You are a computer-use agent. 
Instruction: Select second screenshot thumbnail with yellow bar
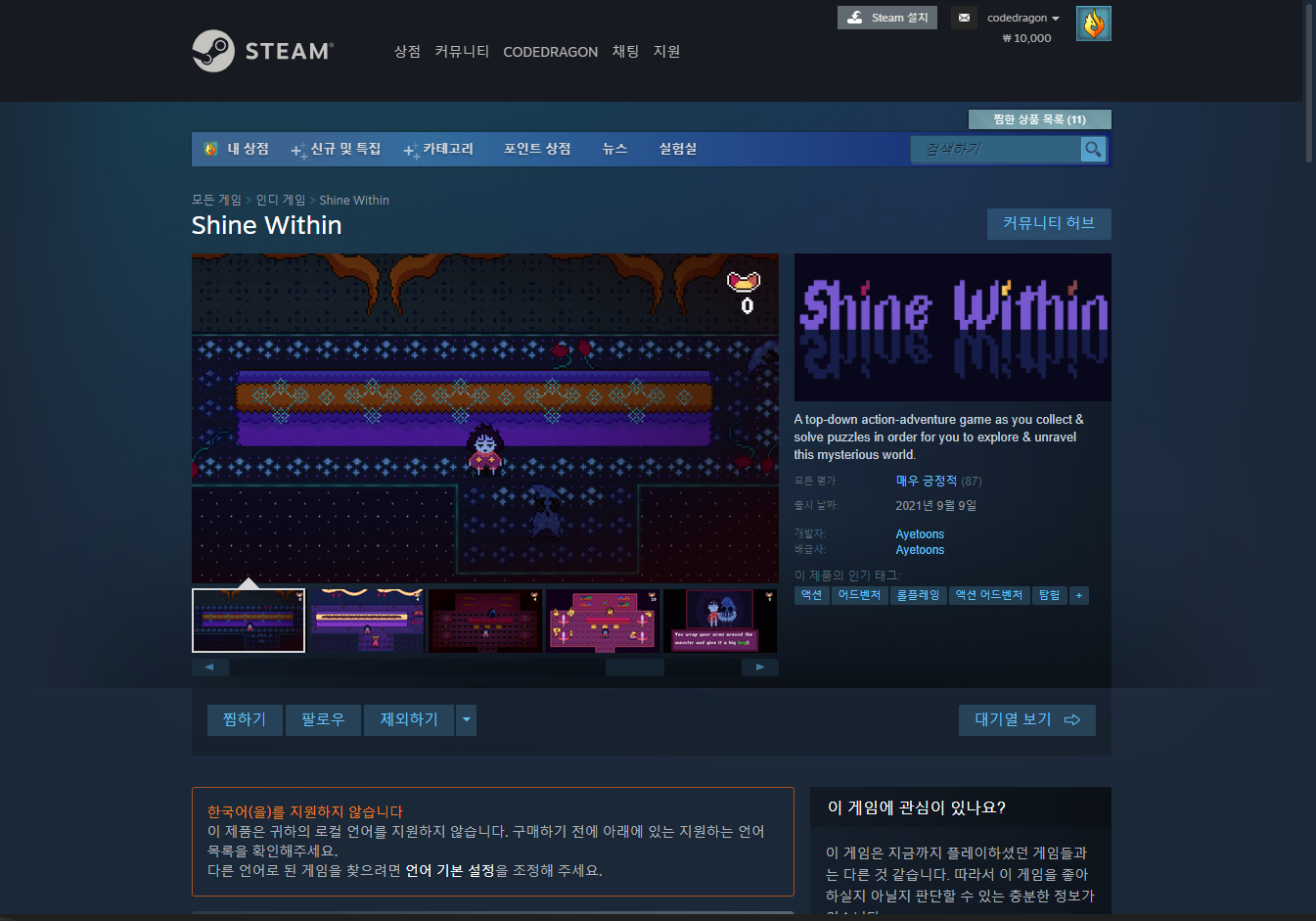[367, 621]
